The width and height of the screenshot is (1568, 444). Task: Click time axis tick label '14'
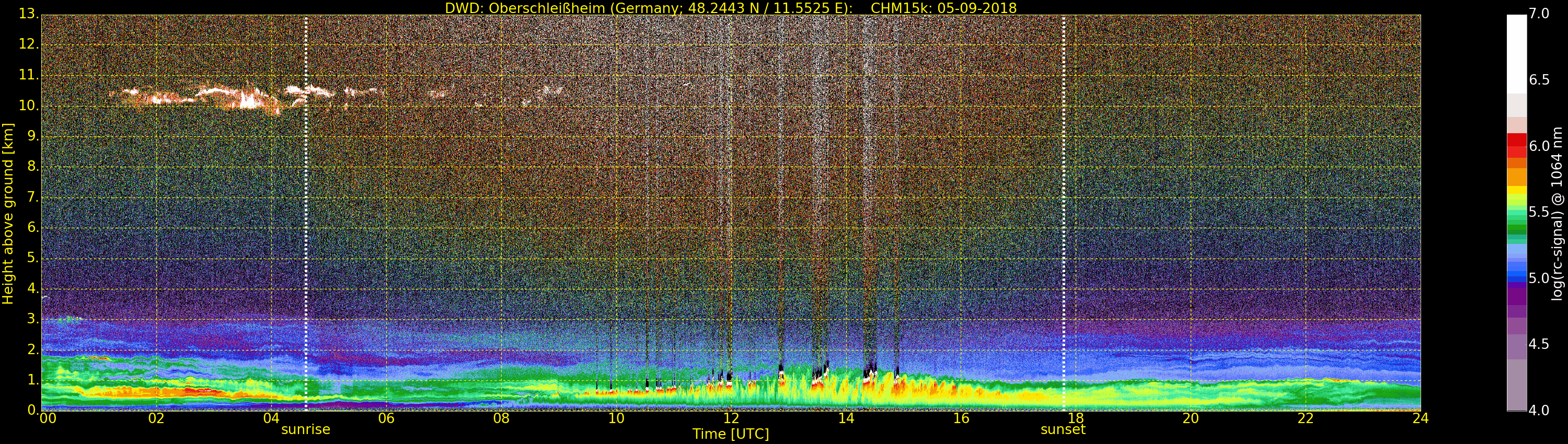pyautogui.click(x=846, y=418)
